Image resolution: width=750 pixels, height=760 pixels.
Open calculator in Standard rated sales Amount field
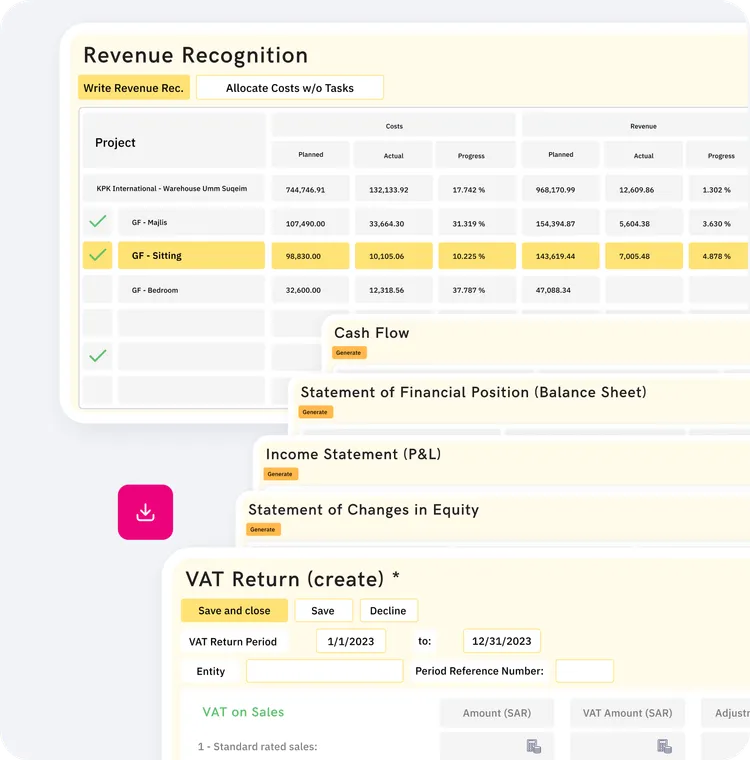(533, 746)
